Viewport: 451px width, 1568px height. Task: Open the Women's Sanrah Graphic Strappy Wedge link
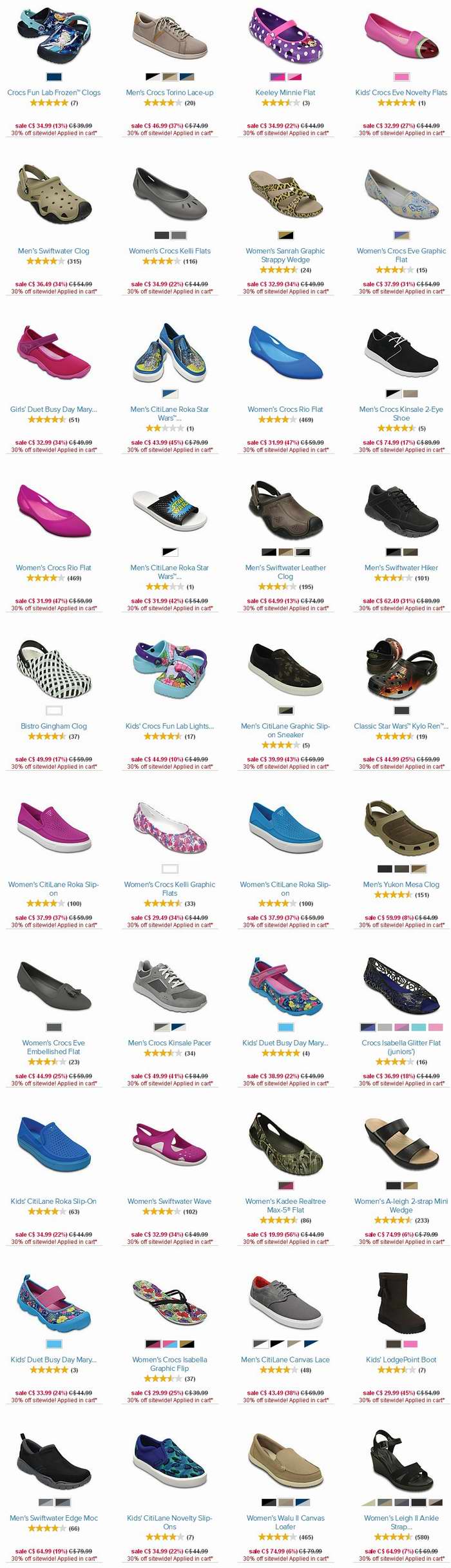[x=285, y=255]
